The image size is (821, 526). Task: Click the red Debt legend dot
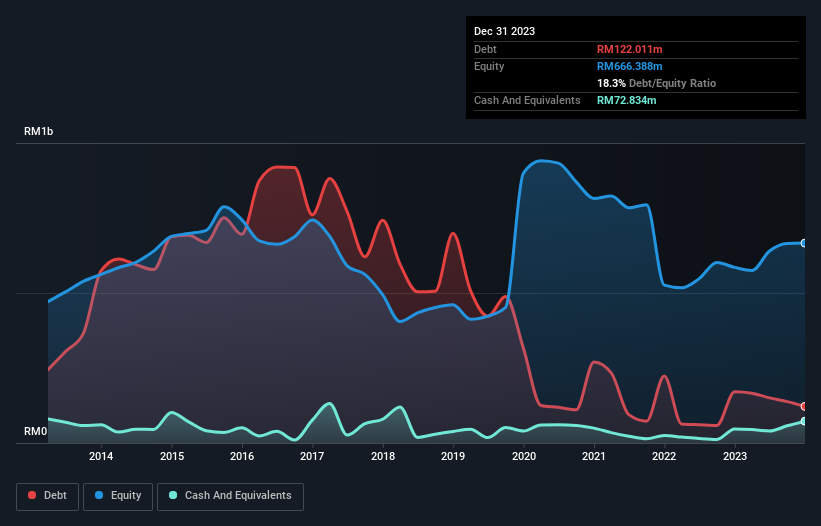tap(32, 495)
